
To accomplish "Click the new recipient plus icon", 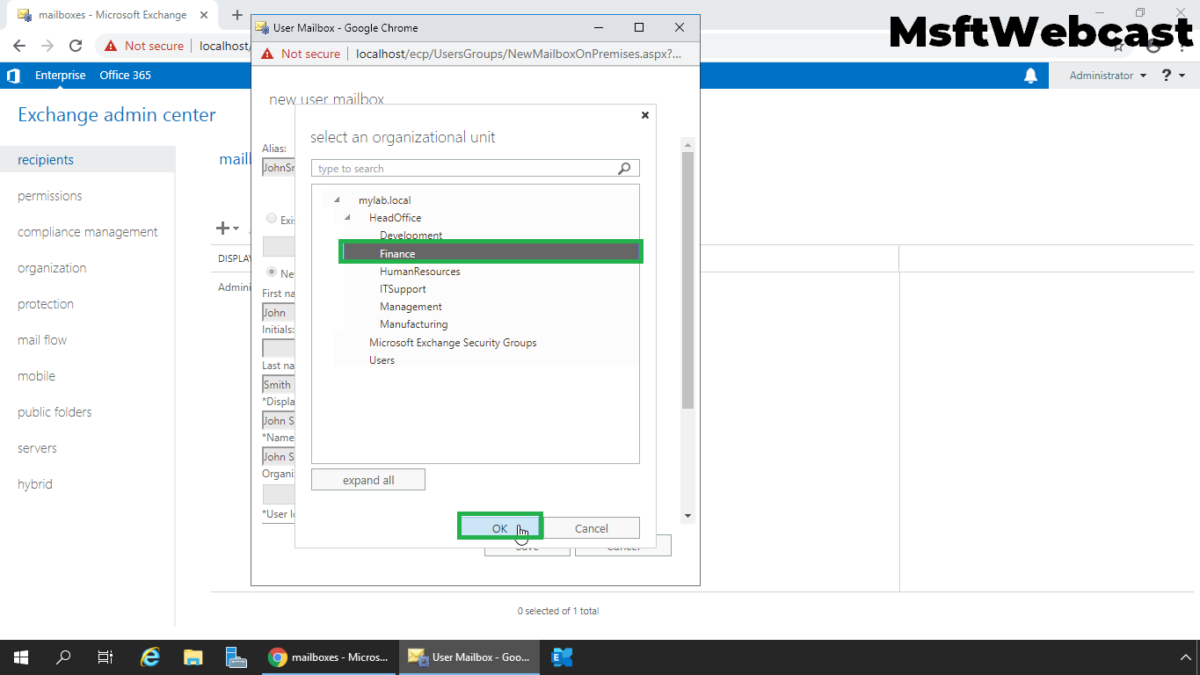I will click(222, 227).
